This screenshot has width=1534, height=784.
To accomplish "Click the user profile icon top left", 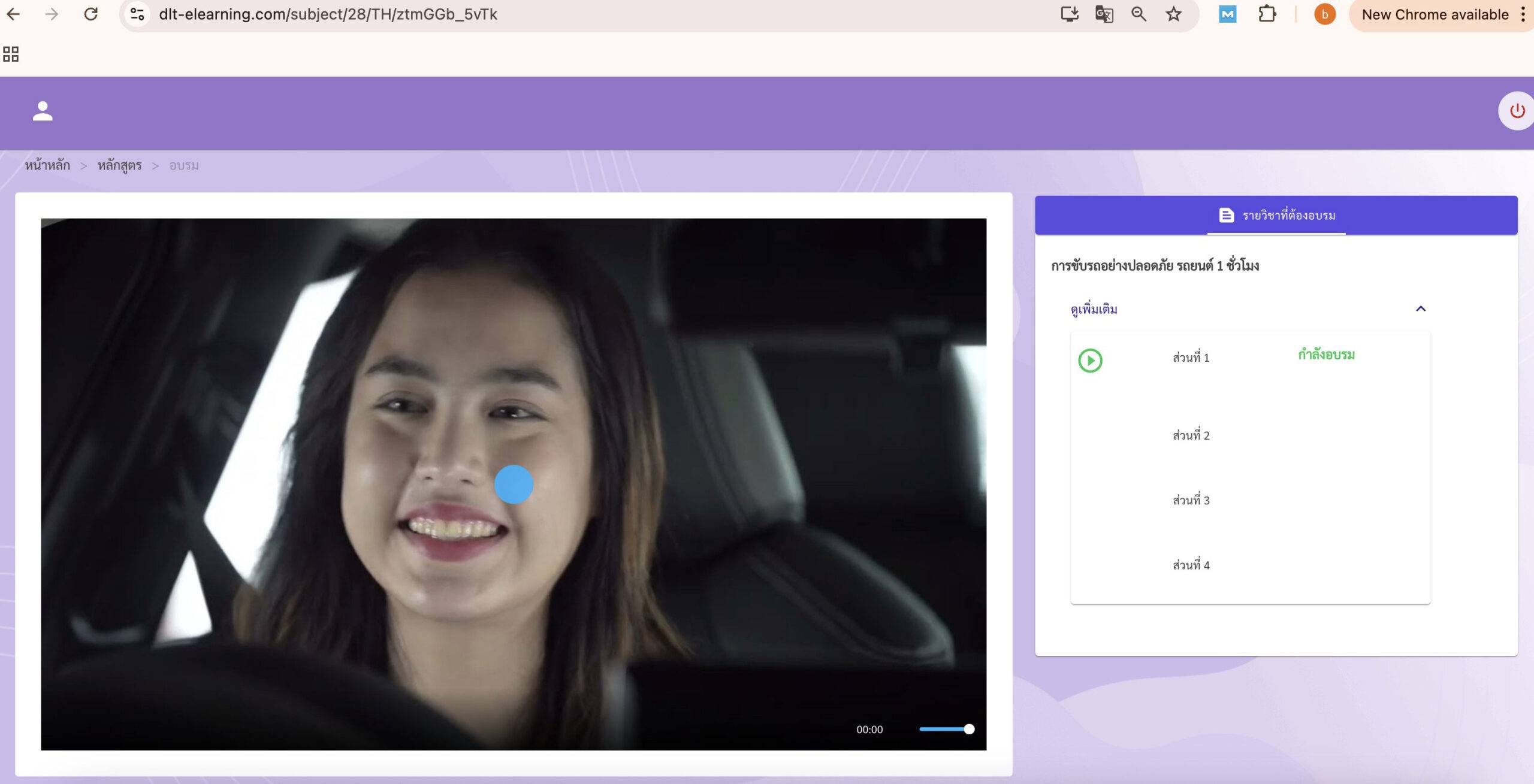I will pyautogui.click(x=42, y=110).
